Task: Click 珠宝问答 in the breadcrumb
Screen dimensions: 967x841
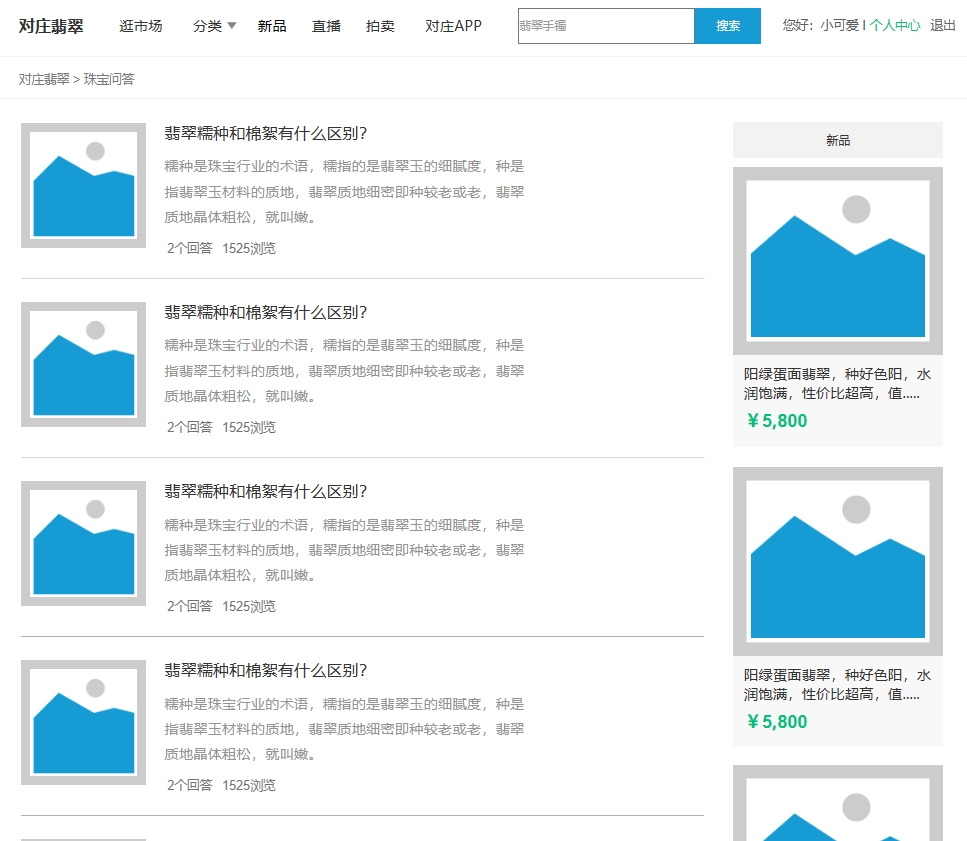Action: 109,79
